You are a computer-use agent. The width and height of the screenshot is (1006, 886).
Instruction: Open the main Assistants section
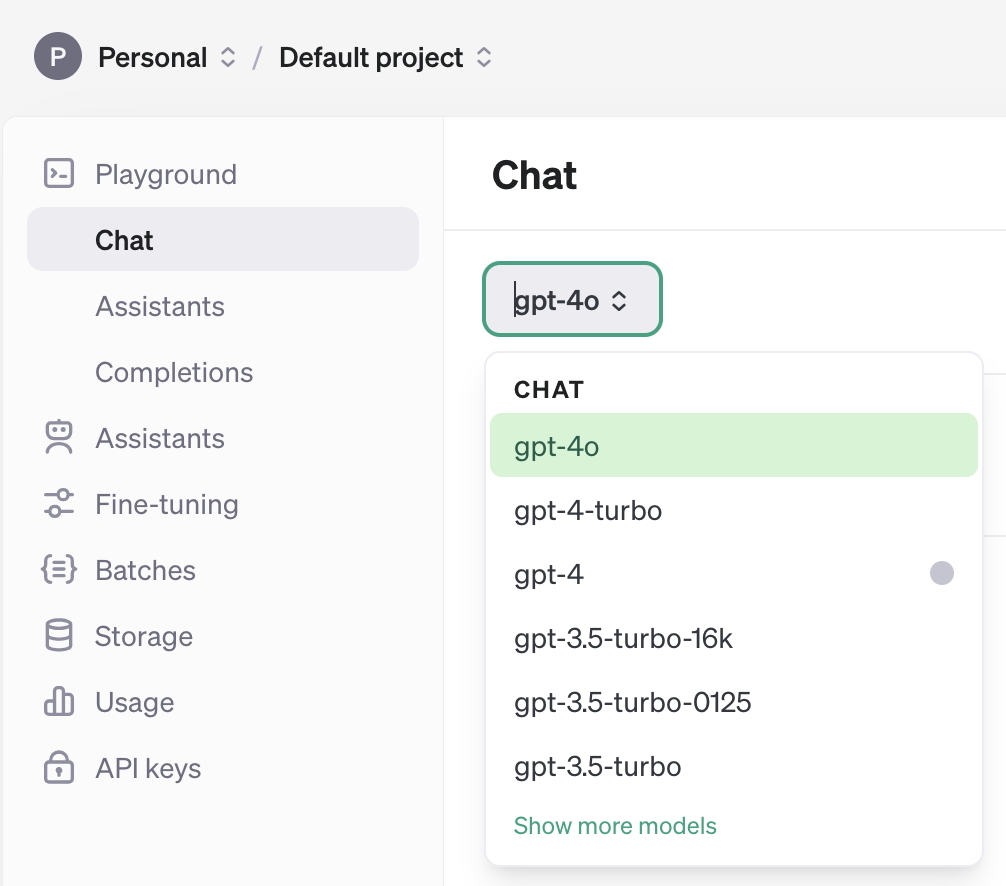pos(223,438)
